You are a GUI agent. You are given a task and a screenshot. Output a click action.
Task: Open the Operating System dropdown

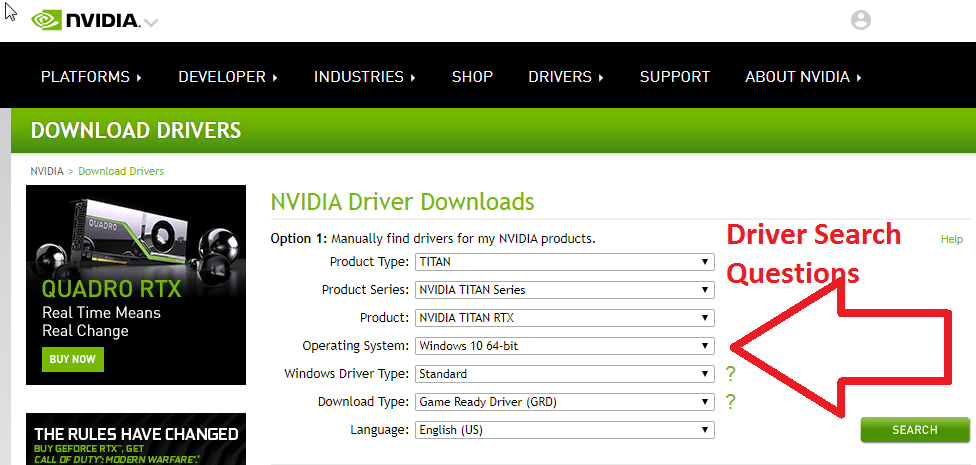pos(564,346)
